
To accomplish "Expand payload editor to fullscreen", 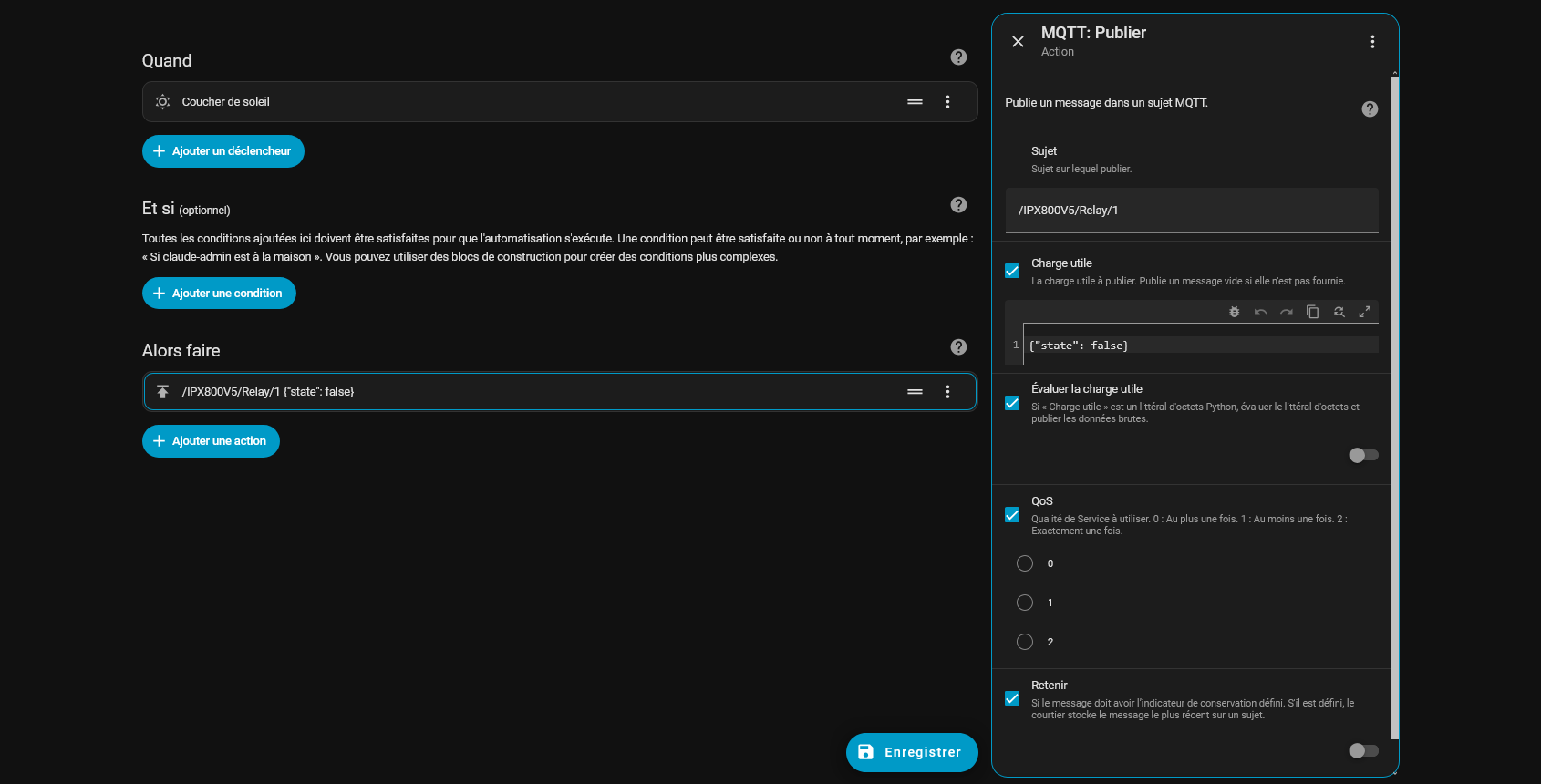I will (1365, 312).
